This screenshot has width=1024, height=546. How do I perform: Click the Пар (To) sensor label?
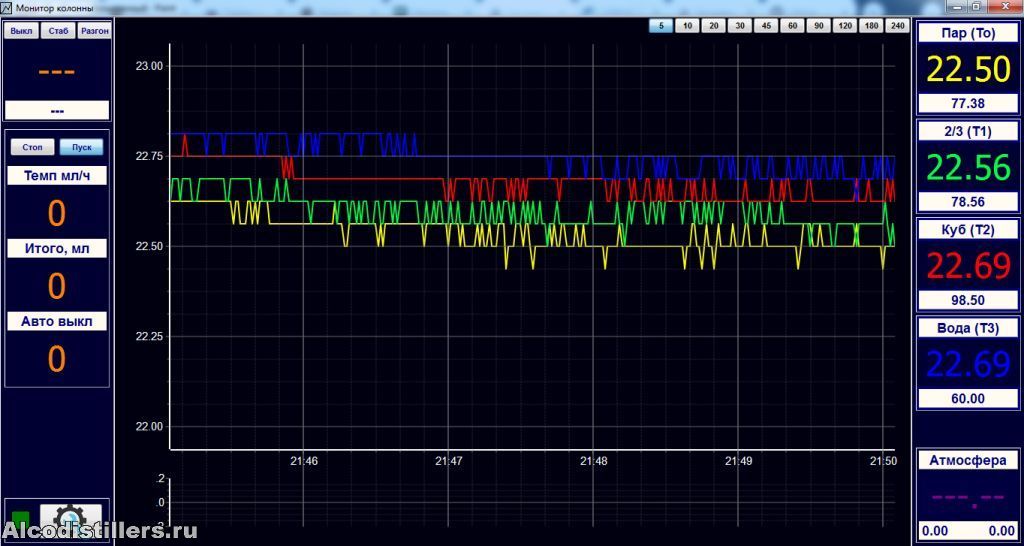click(968, 34)
